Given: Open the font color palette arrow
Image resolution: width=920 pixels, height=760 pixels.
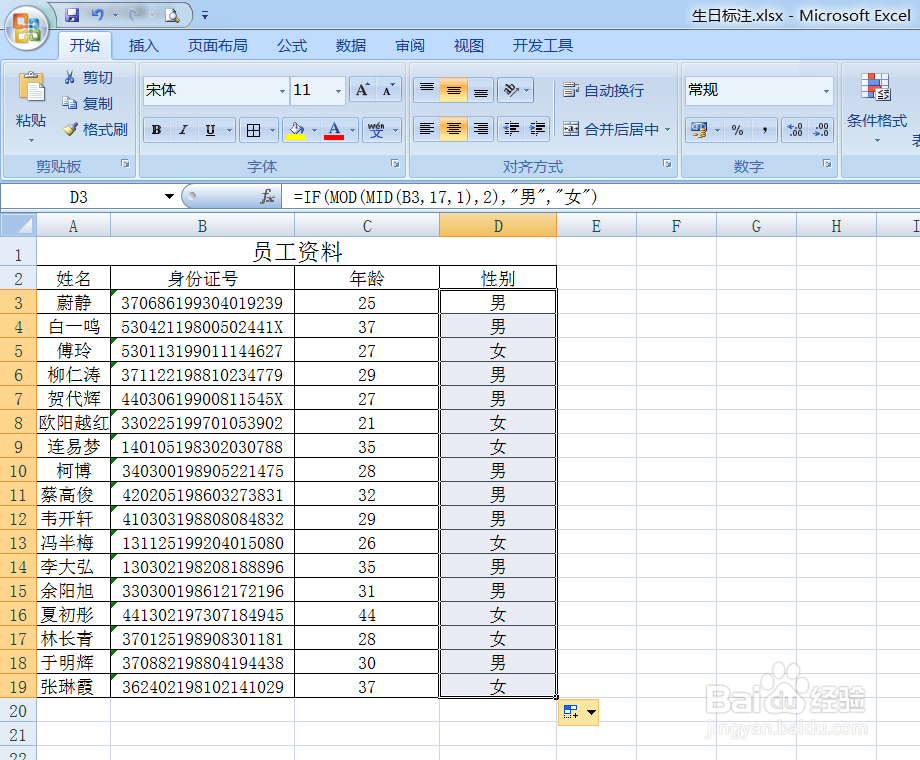Looking at the screenshot, I should (353, 130).
